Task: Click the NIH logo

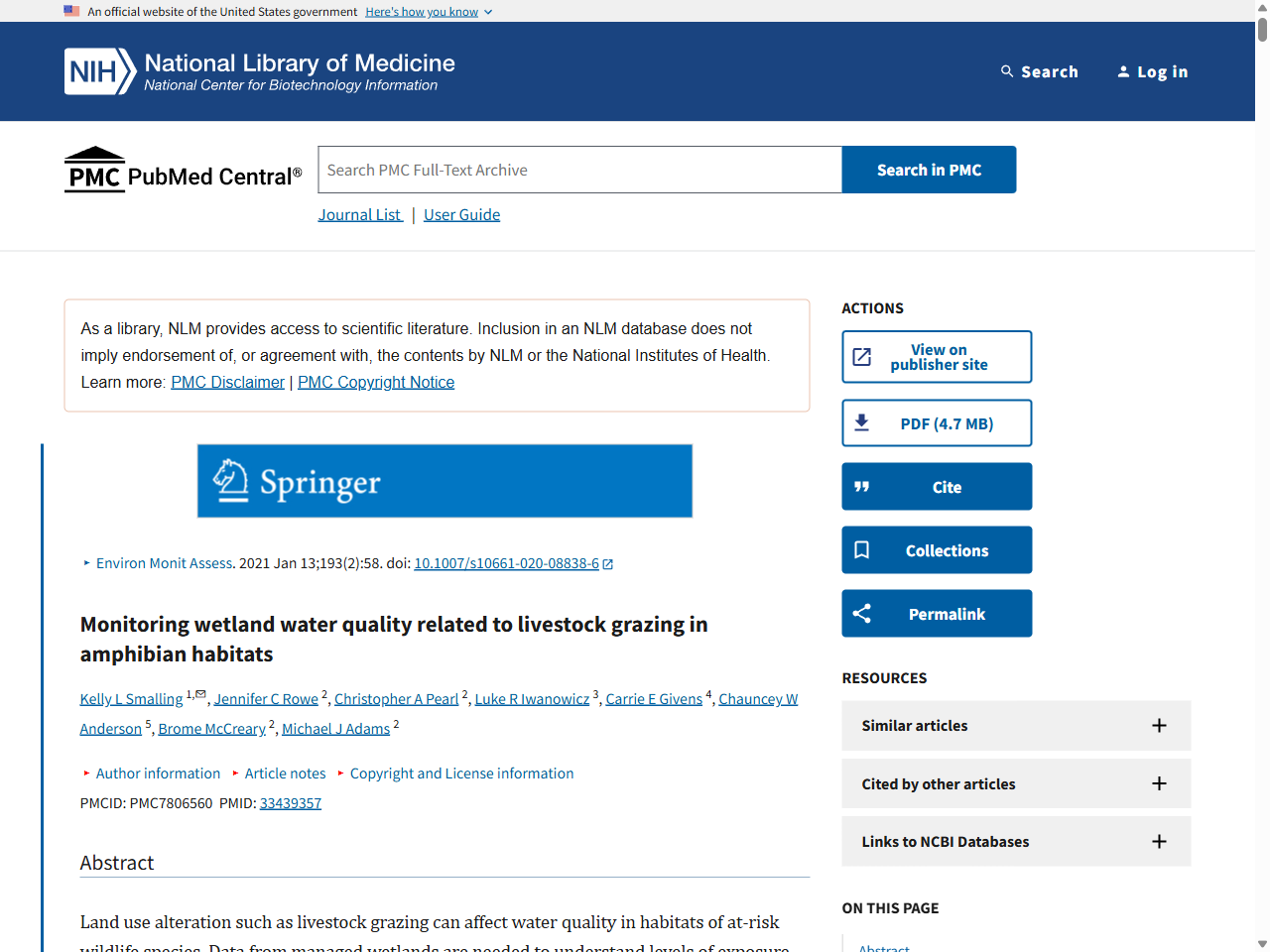Action: coord(100,71)
